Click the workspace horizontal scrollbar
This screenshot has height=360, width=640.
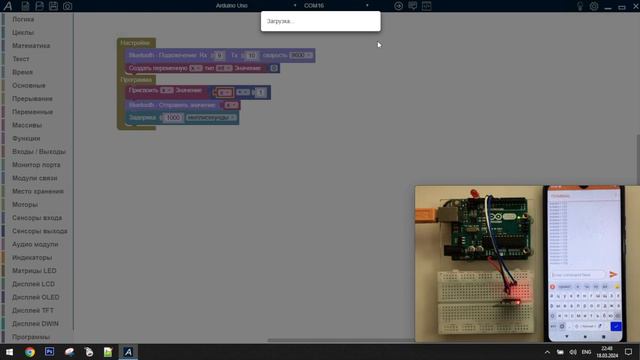tap(341, 340)
